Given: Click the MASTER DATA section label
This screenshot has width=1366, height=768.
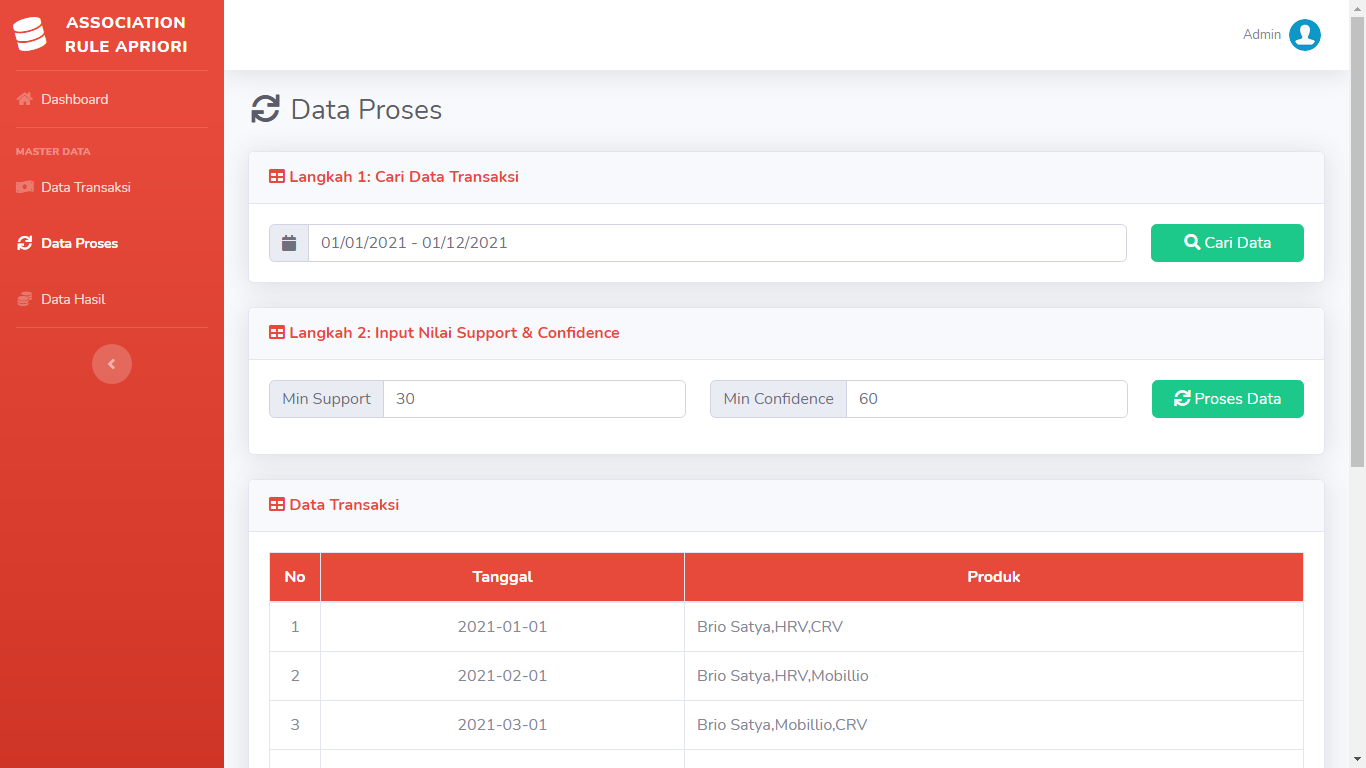Looking at the screenshot, I should tap(53, 152).
